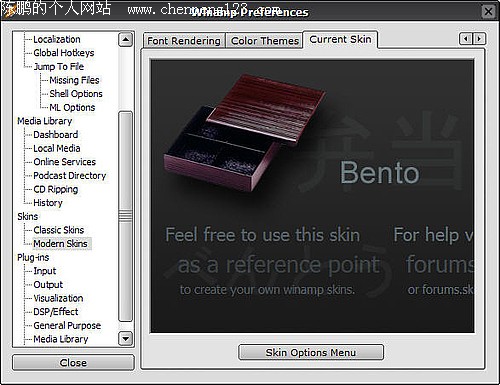Click the tree scroll down arrow

pyautogui.click(x=125, y=339)
